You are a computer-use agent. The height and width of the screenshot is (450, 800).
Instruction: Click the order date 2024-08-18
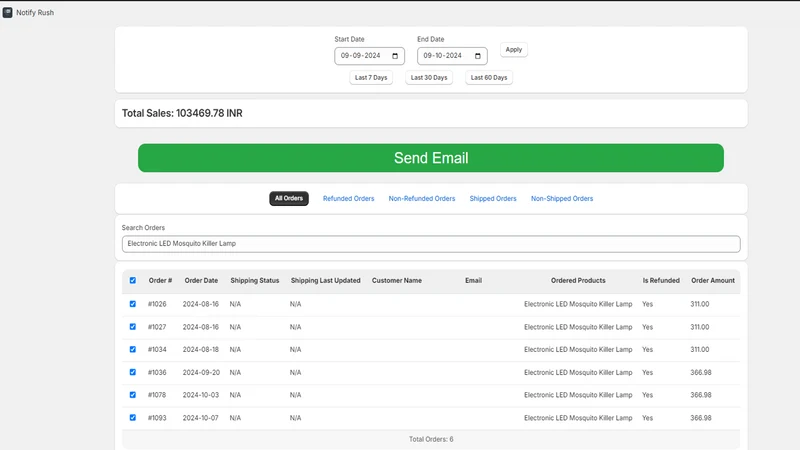tap(201, 349)
